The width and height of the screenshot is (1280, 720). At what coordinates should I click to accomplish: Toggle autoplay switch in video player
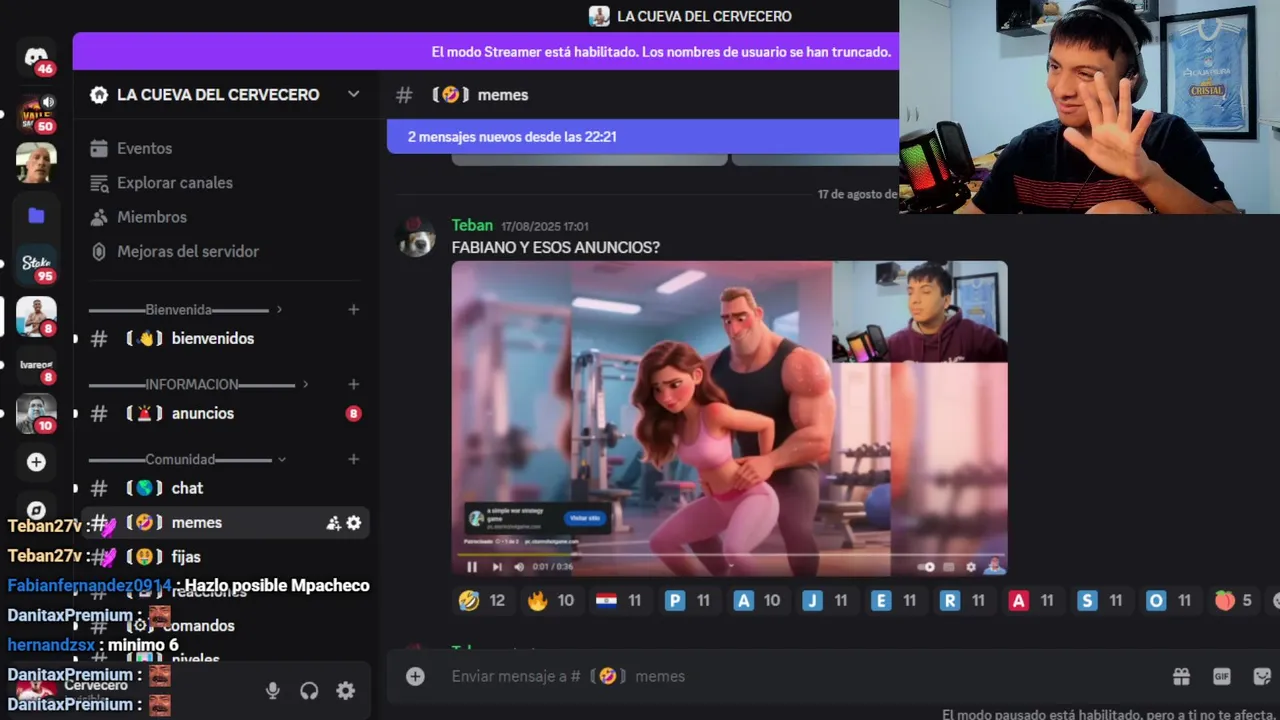click(926, 567)
